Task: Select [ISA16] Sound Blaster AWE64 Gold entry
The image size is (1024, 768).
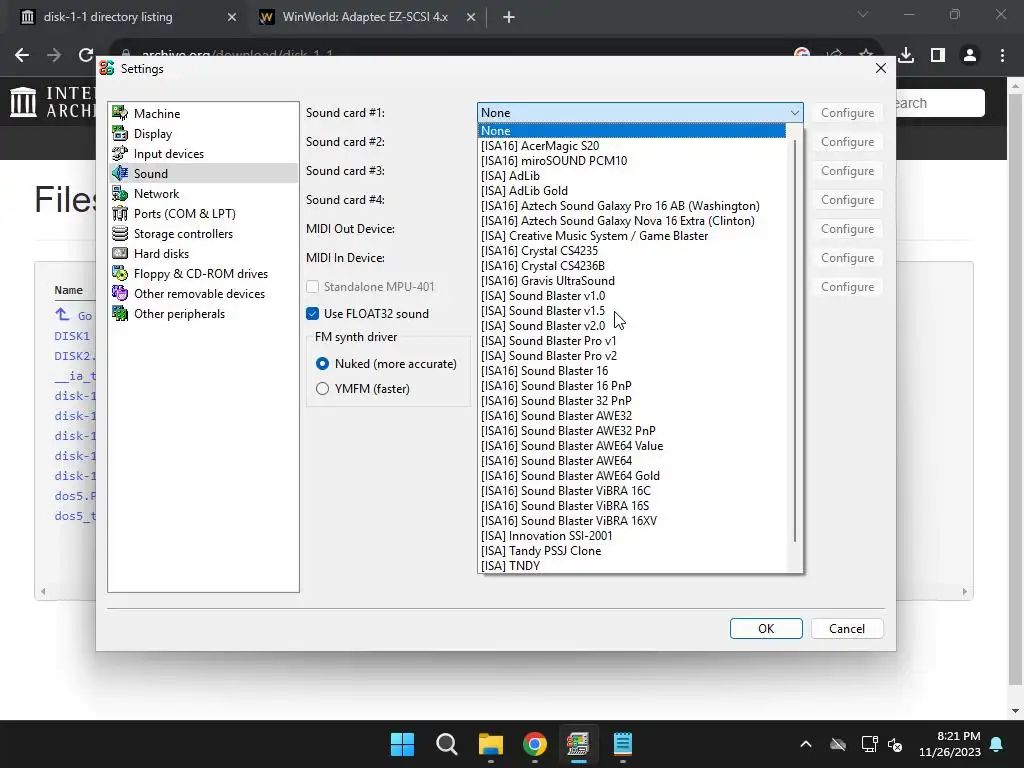Action: (x=632, y=476)
